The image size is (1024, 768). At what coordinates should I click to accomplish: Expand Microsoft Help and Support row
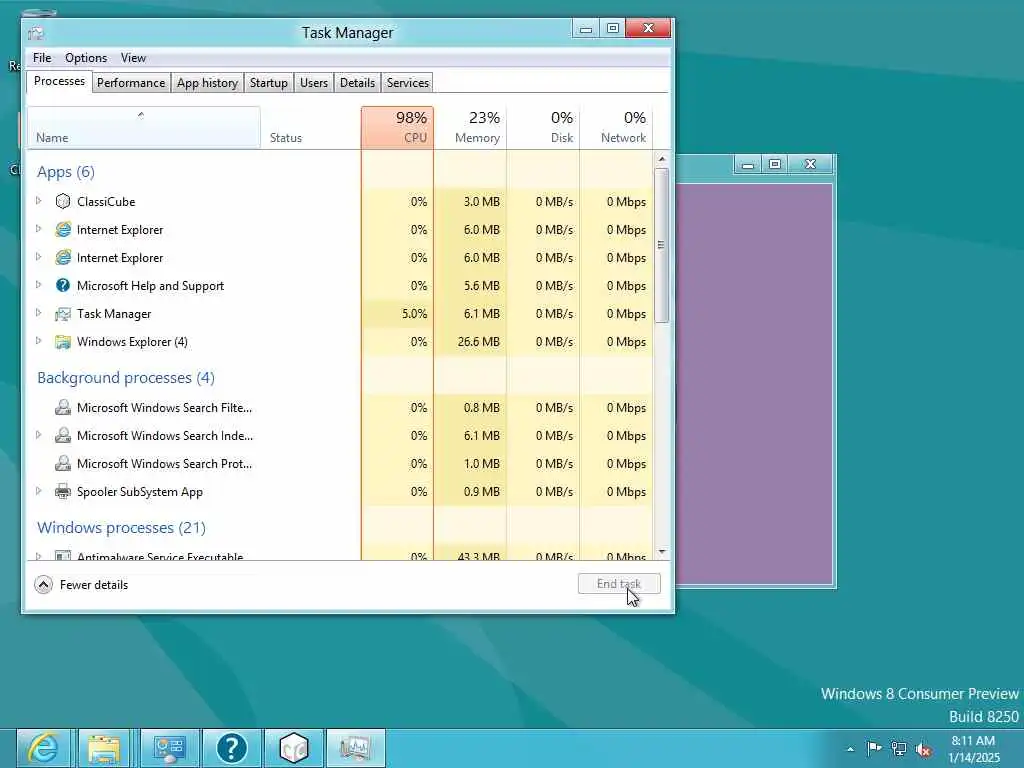coord(39,285)
